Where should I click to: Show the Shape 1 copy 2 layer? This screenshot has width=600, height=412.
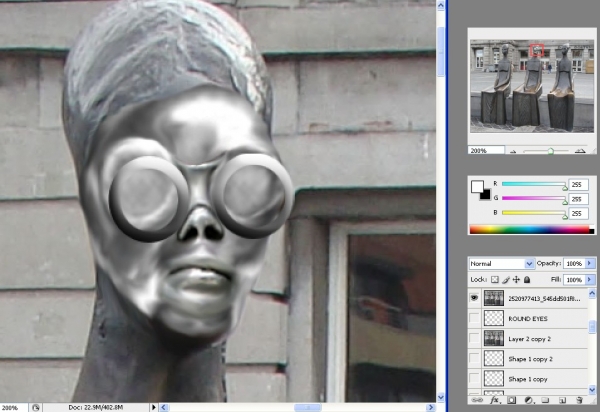coord(474,359)
